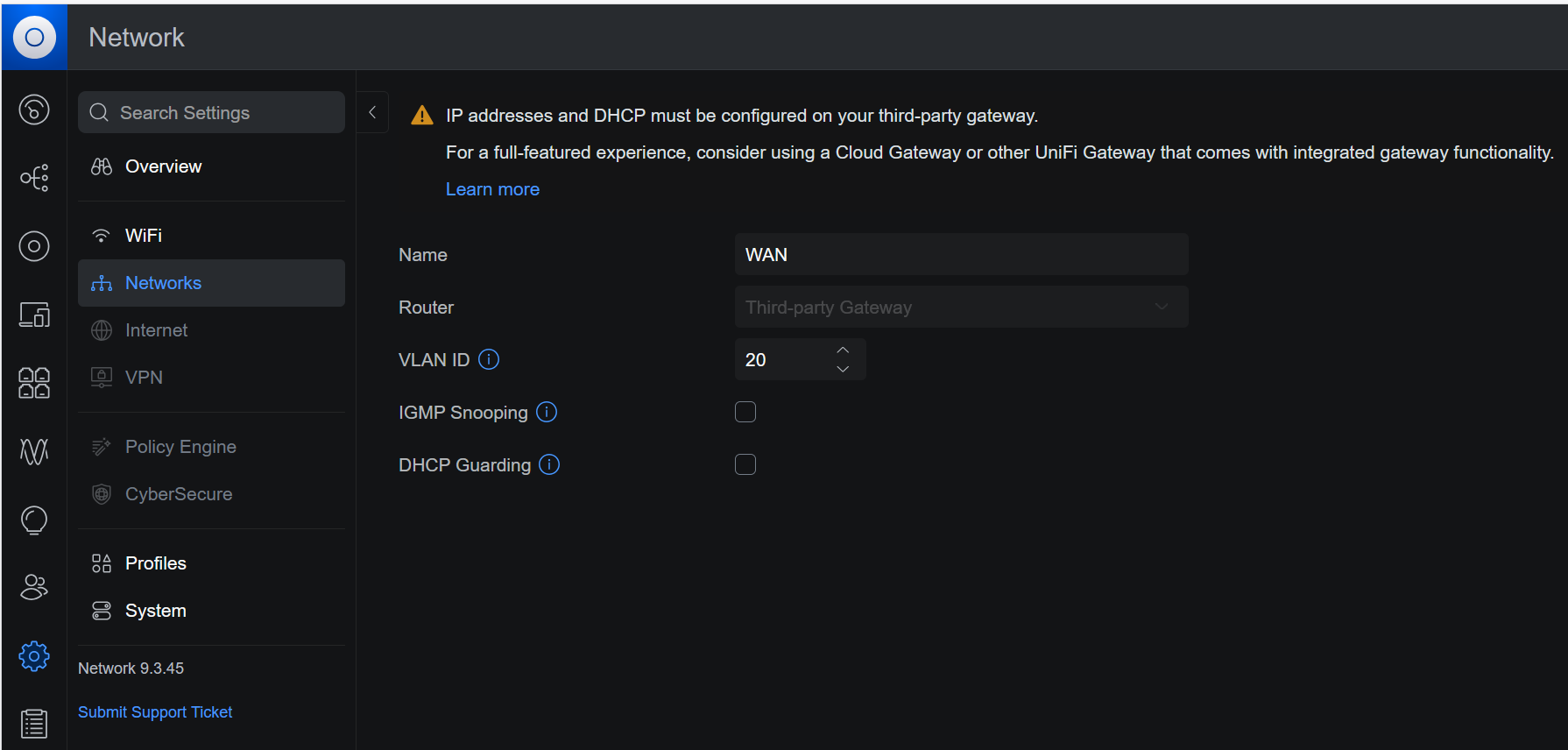Screen dimensions: 1568x750
Task: Open the Topology icon in left rail
Action: [34, 178]
